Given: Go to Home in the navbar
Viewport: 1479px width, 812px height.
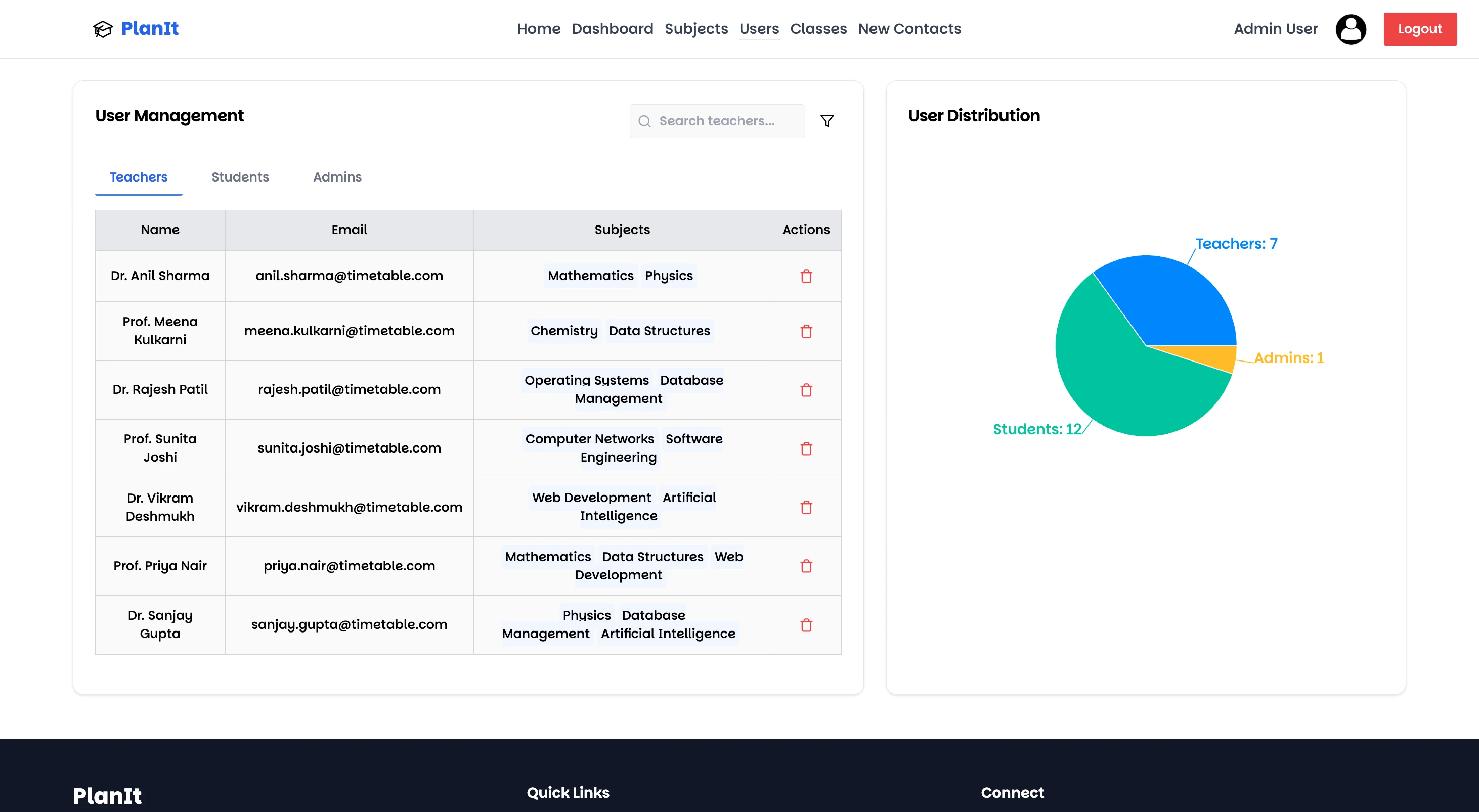Looking at the screenshot, I should pyautogui.click(x=539, y=29).
